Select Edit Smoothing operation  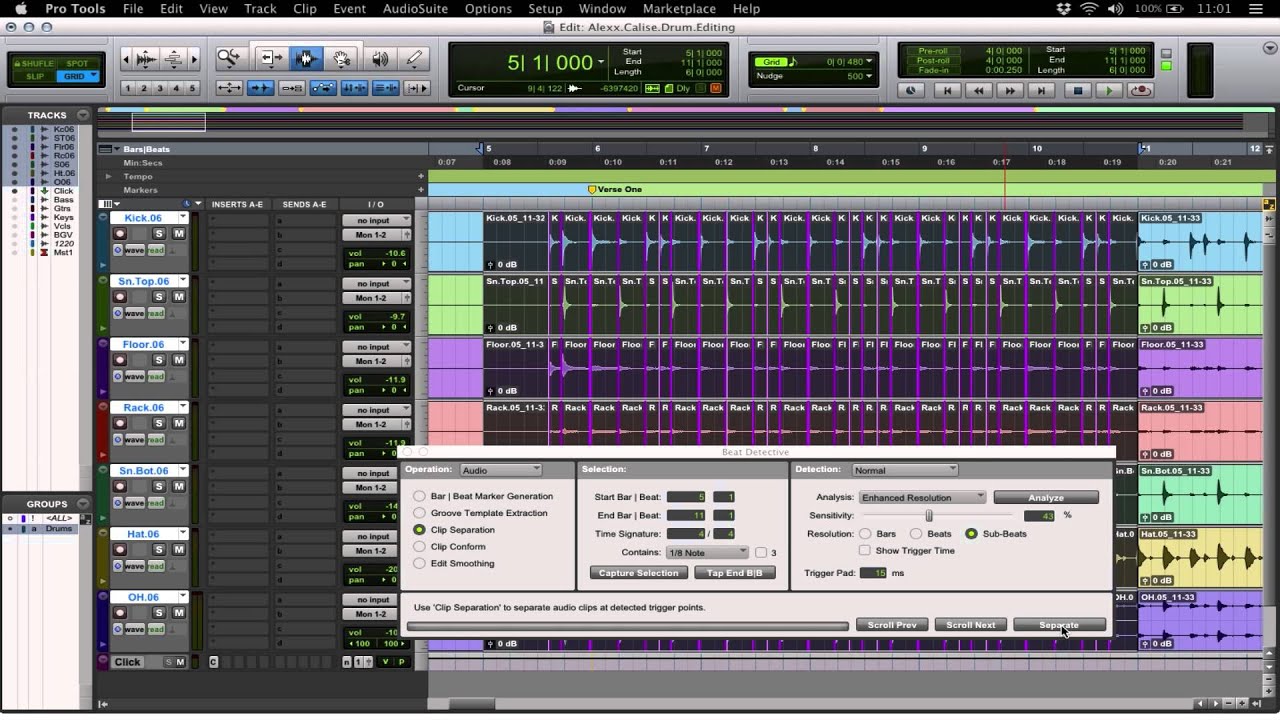(x=419, y=563)
